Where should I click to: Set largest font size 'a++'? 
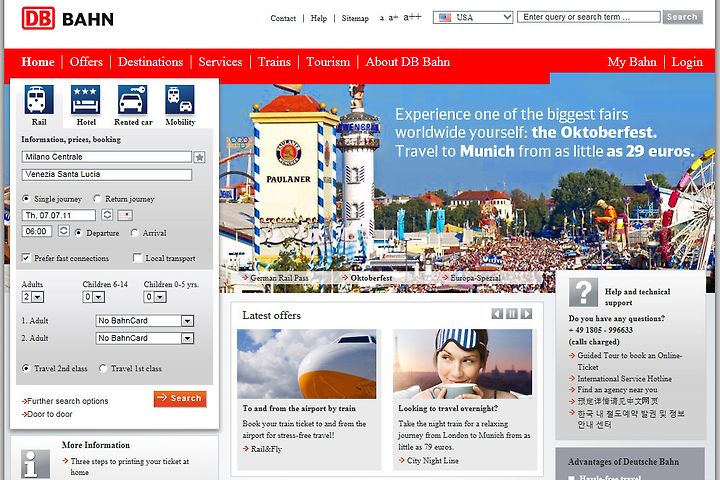pyautogui.click(x=412, y=17)
